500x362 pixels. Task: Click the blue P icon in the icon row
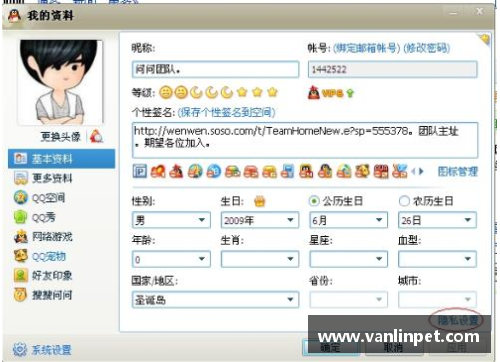pyautogui.click(x=140, y=171)
